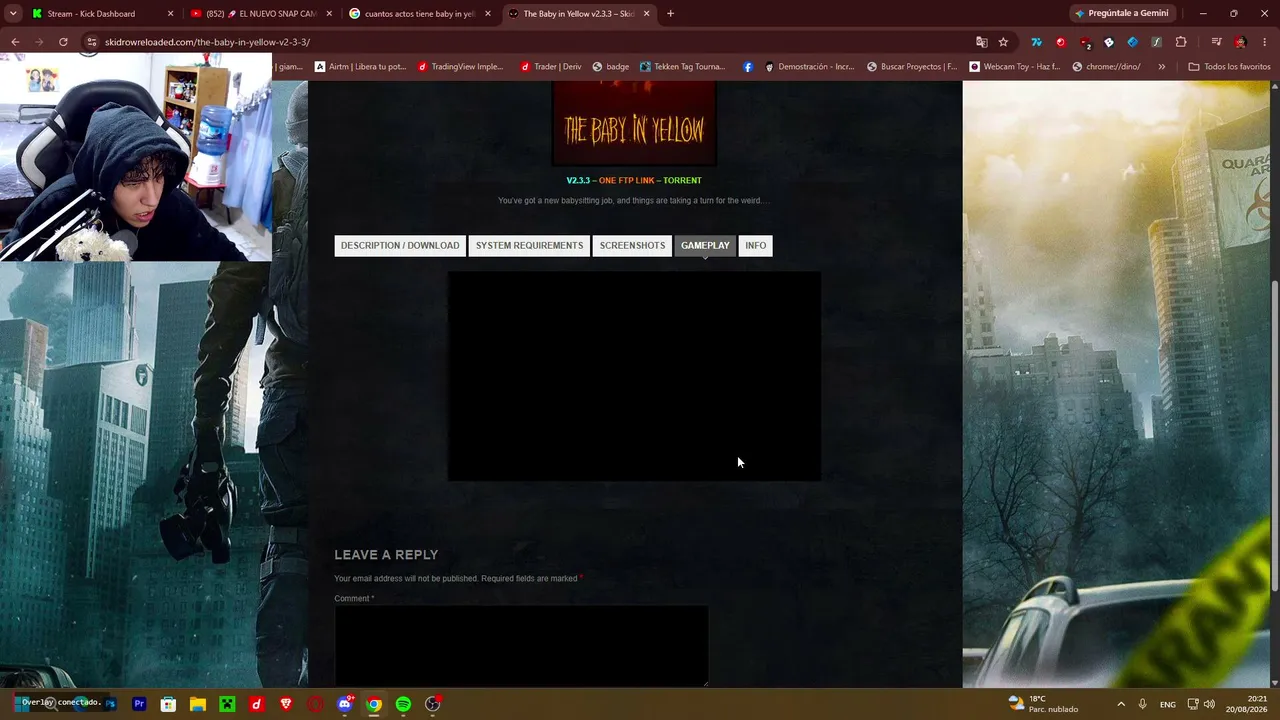
Task: Switch to the EL NUEVO SNAP CAM YouTube tab
Action: [x=260, y=14]
